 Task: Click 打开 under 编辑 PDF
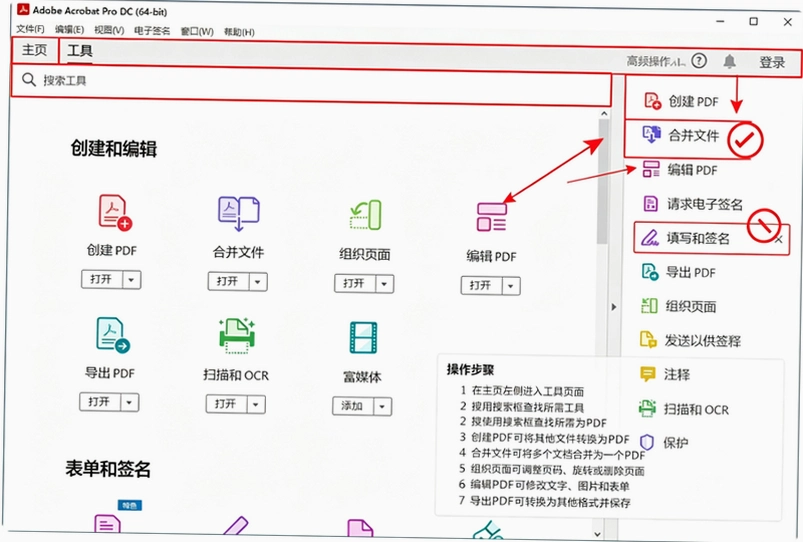(481, 286)
